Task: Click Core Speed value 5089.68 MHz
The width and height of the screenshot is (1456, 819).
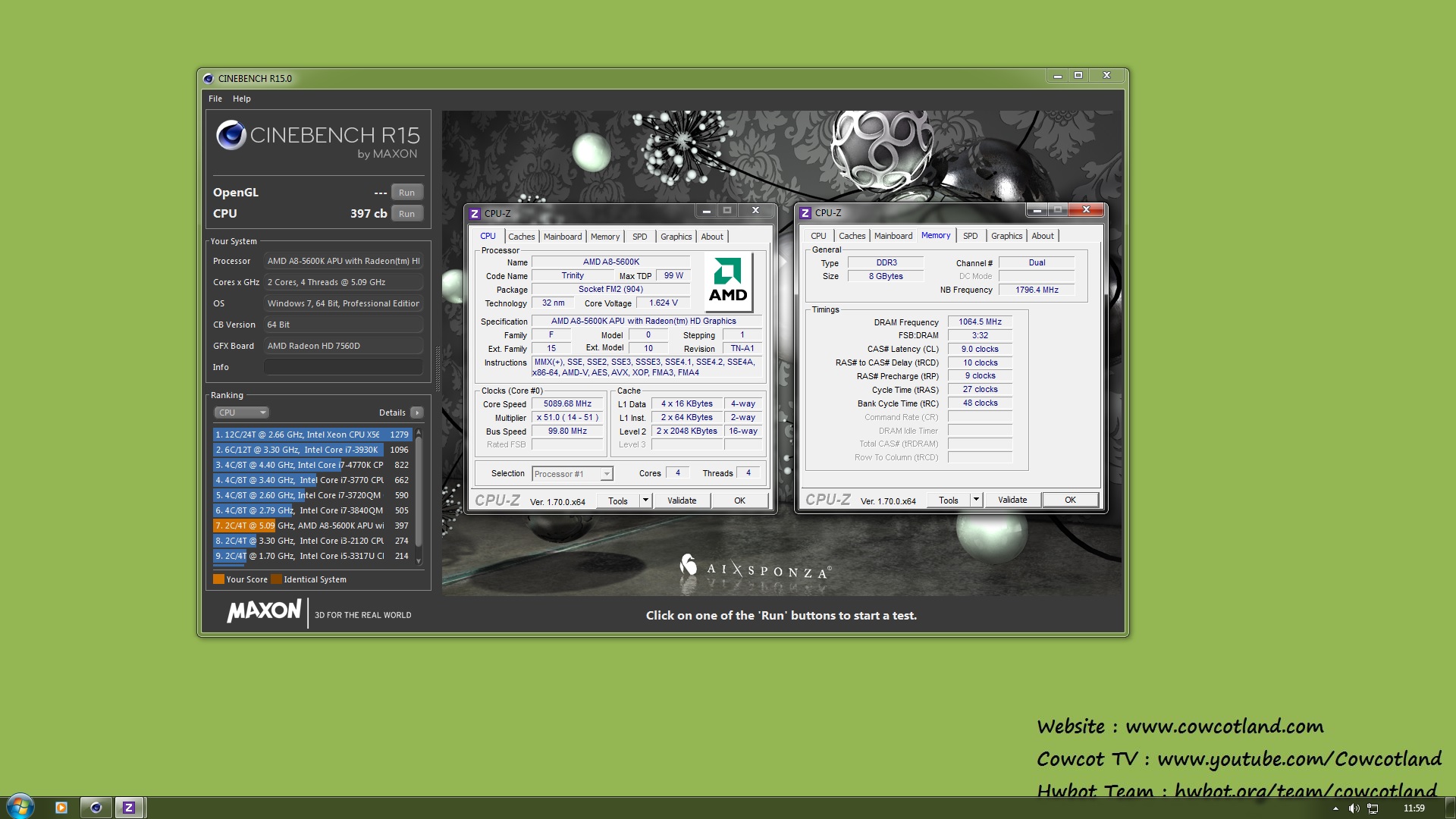Action: coord(567,404)
